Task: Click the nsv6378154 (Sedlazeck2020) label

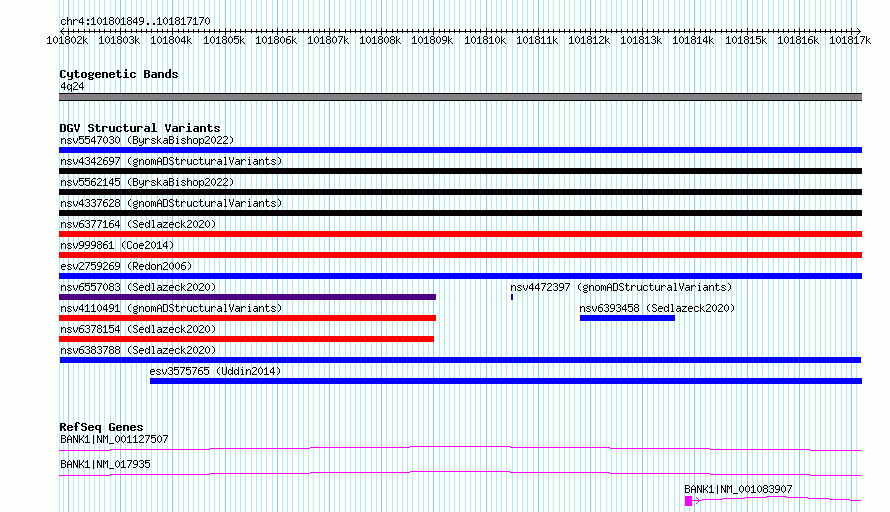Action: pyautogui.click(x=138, y=329)
